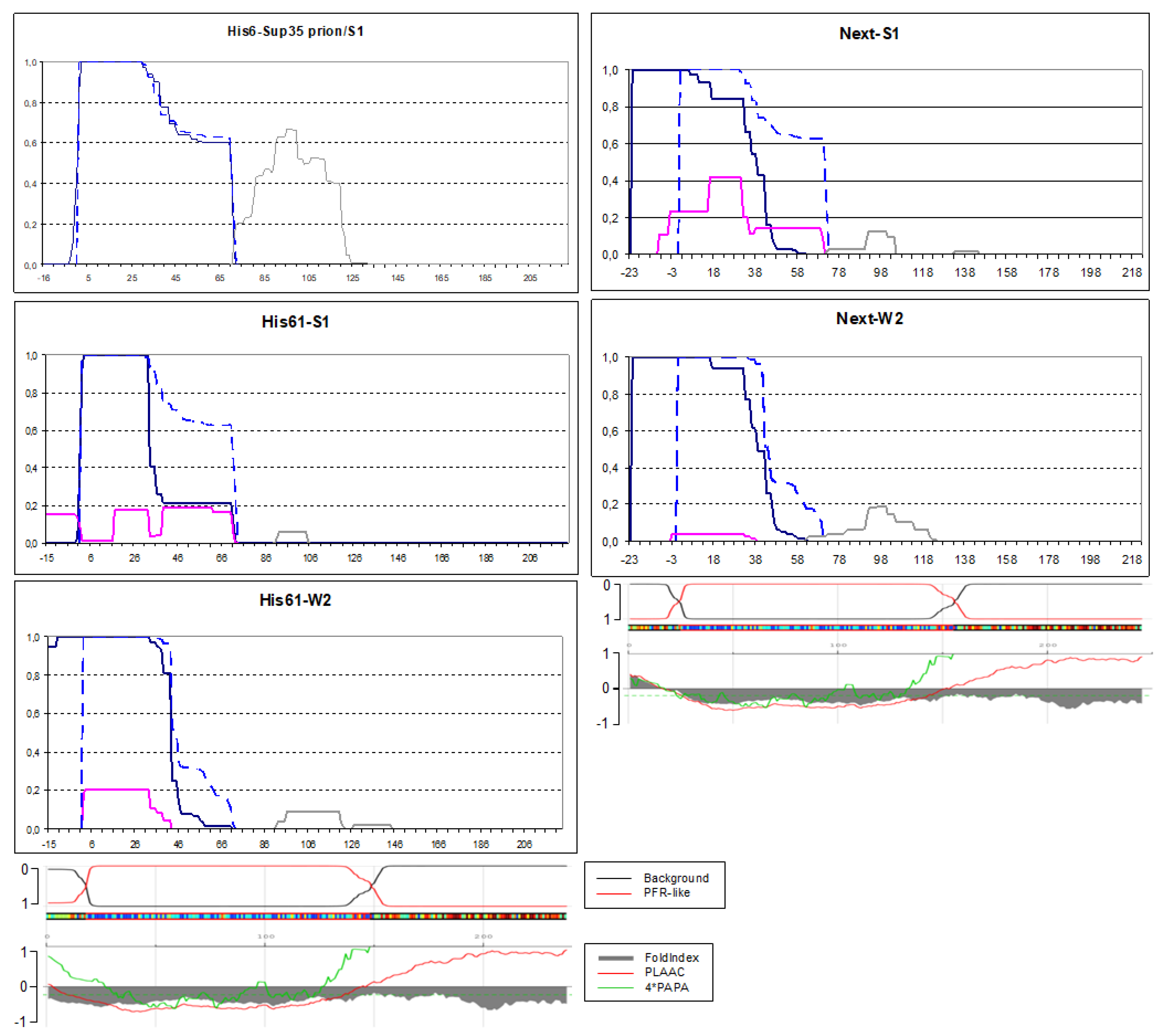
Task: Click the His61-S1 chart title
Action: pos(295,322)
